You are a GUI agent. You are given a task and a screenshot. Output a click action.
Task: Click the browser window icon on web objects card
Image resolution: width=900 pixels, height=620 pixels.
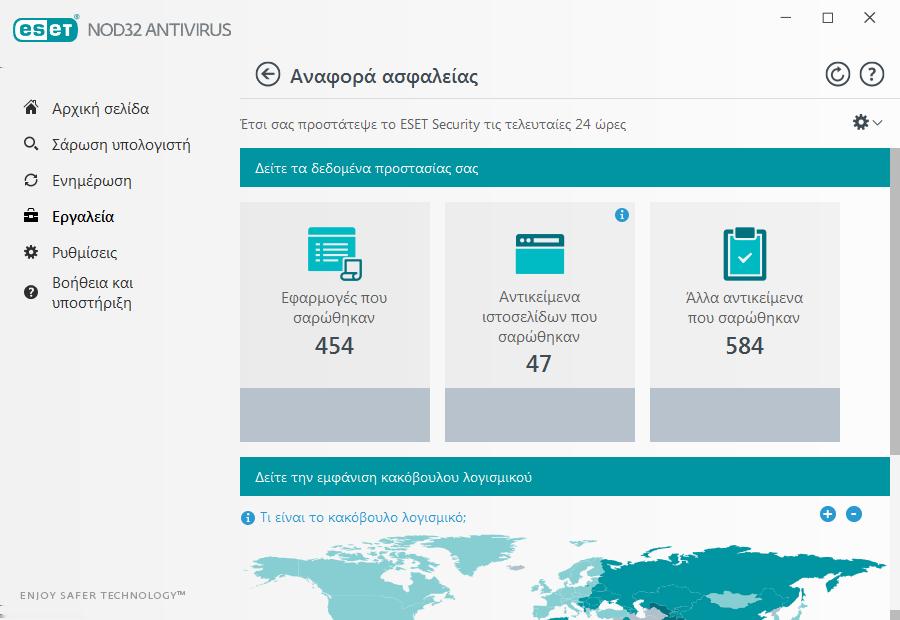[x=540, y=254]
